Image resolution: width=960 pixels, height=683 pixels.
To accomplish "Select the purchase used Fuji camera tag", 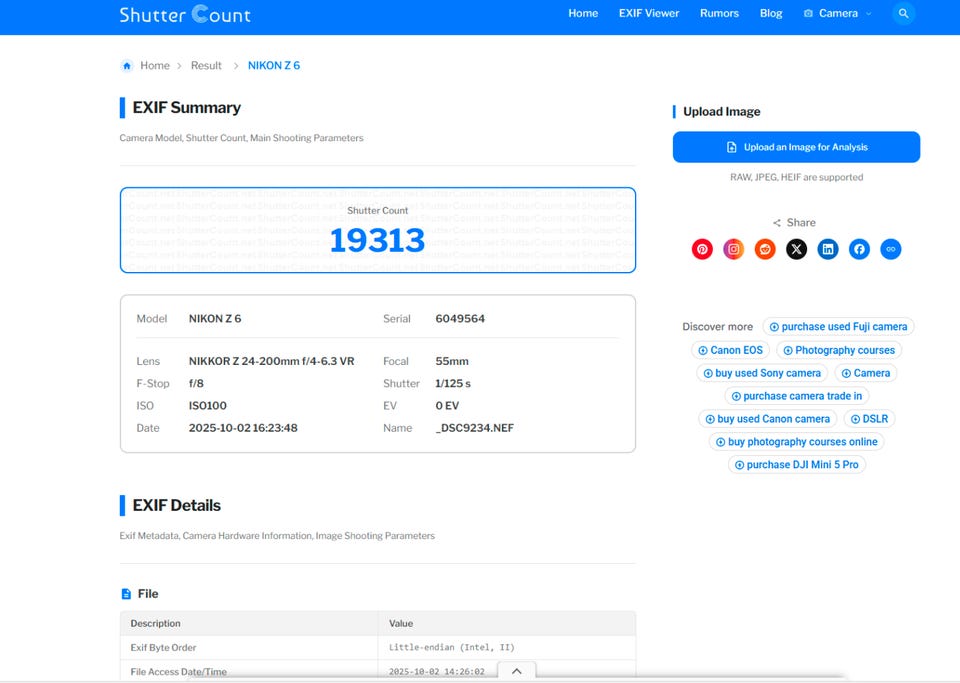I will pyautogui.click(x=838, y=327).
